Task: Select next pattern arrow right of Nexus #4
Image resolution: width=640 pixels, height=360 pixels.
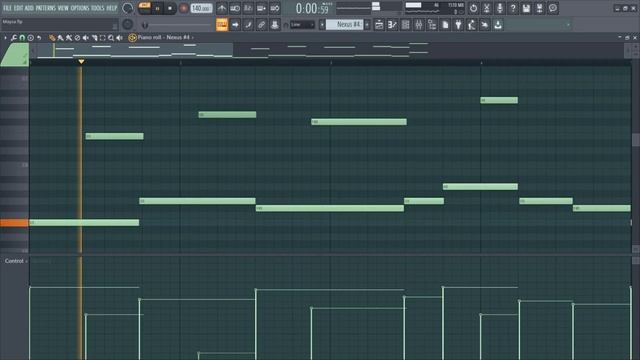Action: click(367, 25)
